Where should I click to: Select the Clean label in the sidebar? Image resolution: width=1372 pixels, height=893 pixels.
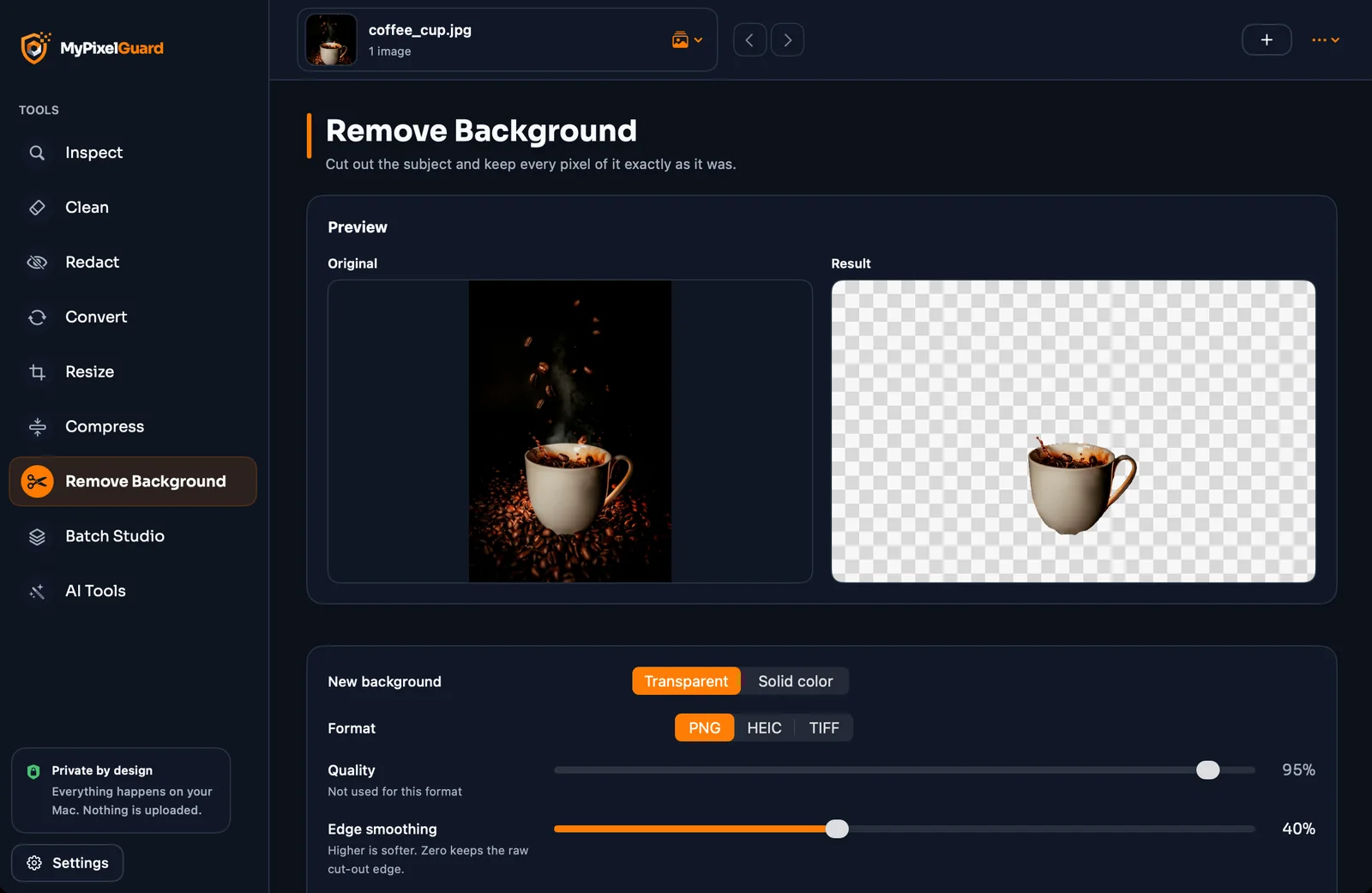tap(87, 208)
